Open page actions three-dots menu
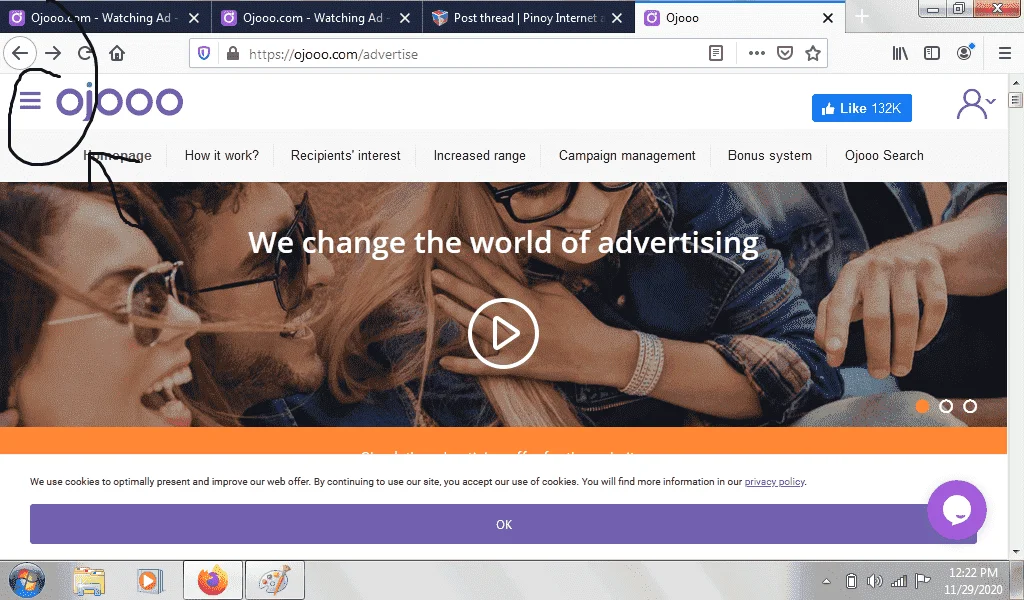1024x600 pixels. 756,54
